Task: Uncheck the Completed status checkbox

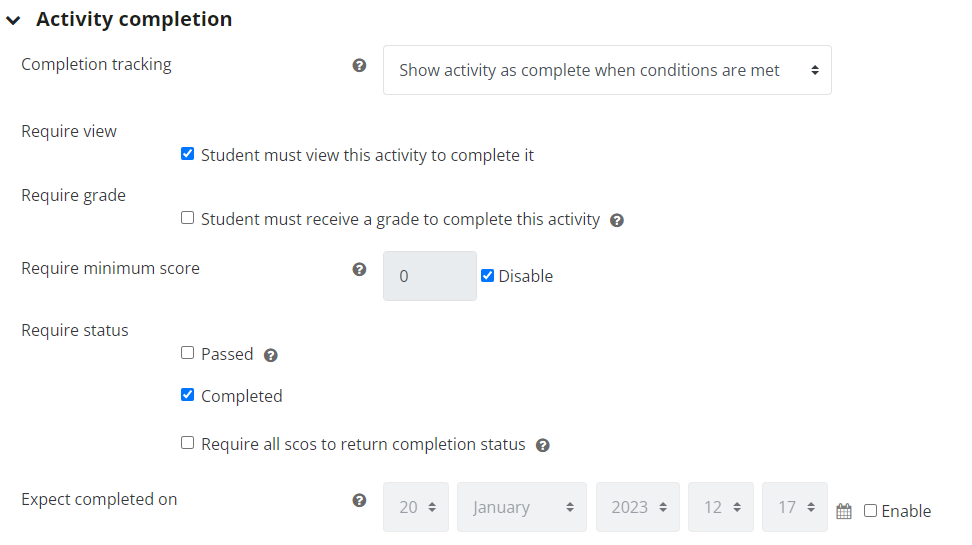Action: (187, 394)
